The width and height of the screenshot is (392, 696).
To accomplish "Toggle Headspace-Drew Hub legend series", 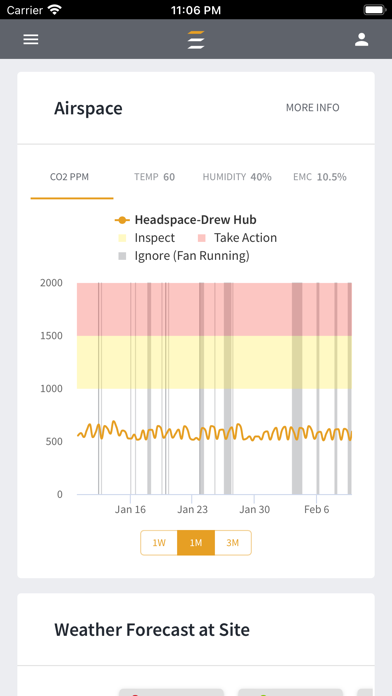I will (x=185, y=220).
